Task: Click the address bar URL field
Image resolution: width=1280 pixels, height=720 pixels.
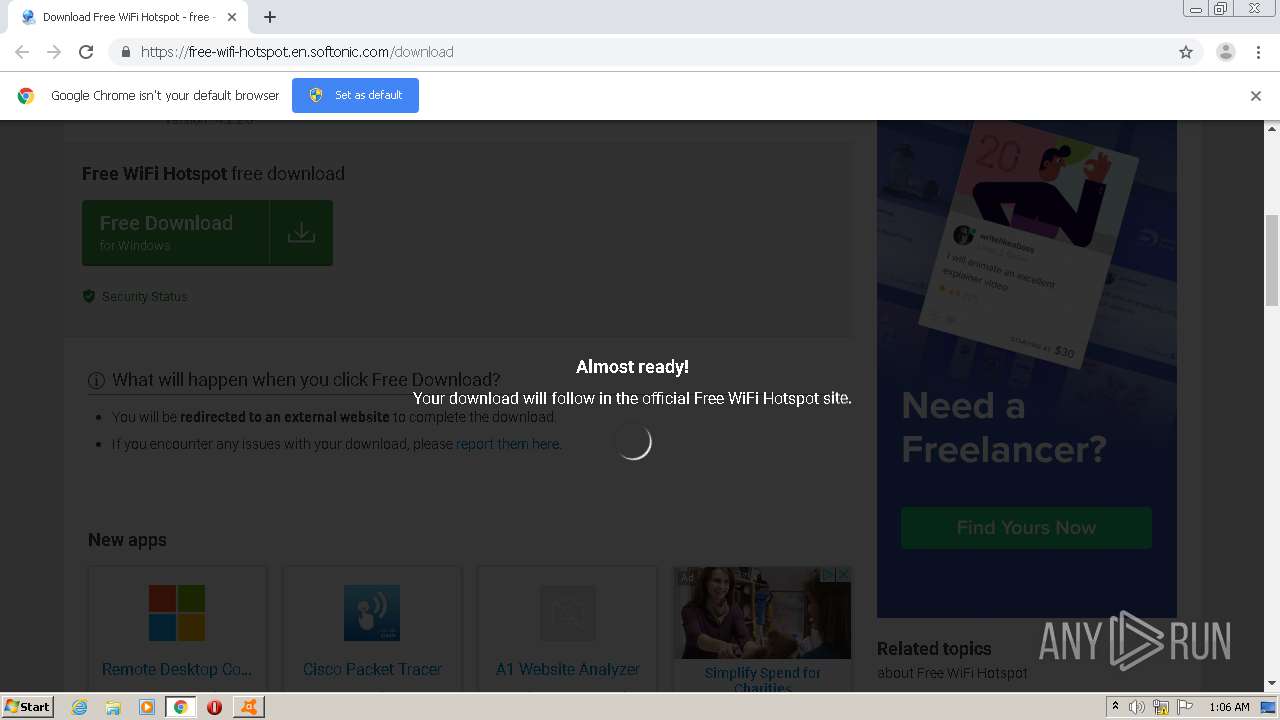Action: pos(655,52)
